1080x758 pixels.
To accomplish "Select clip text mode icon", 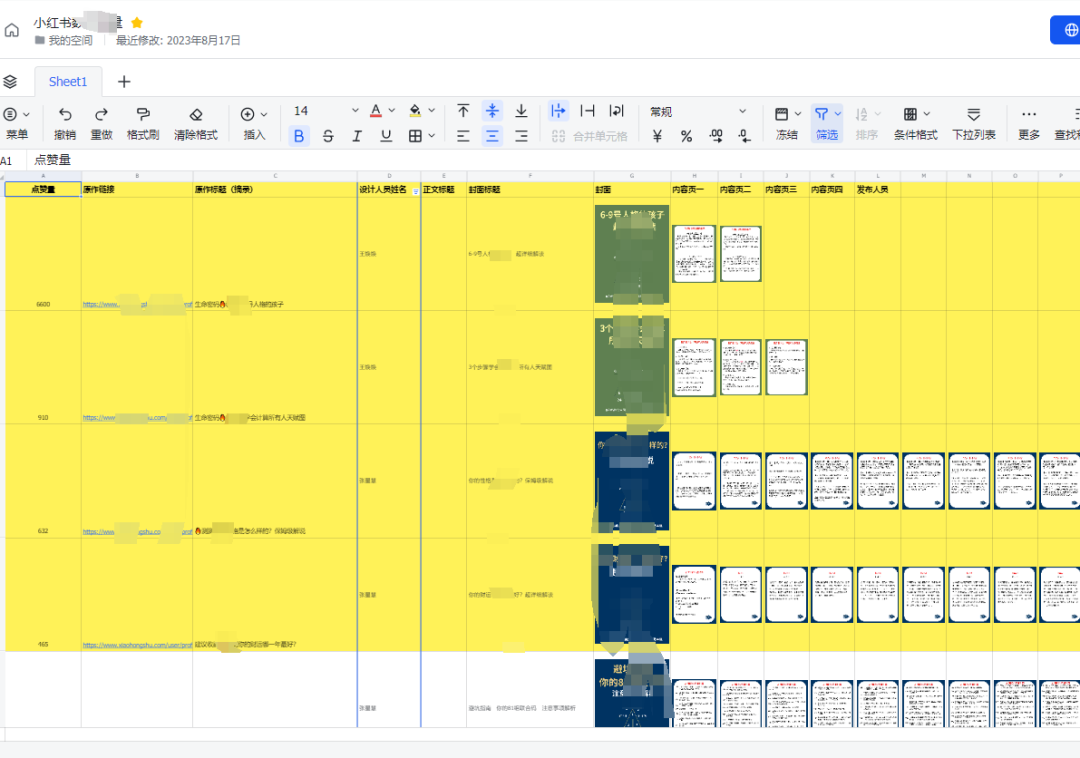I will [x=588, y=111].
